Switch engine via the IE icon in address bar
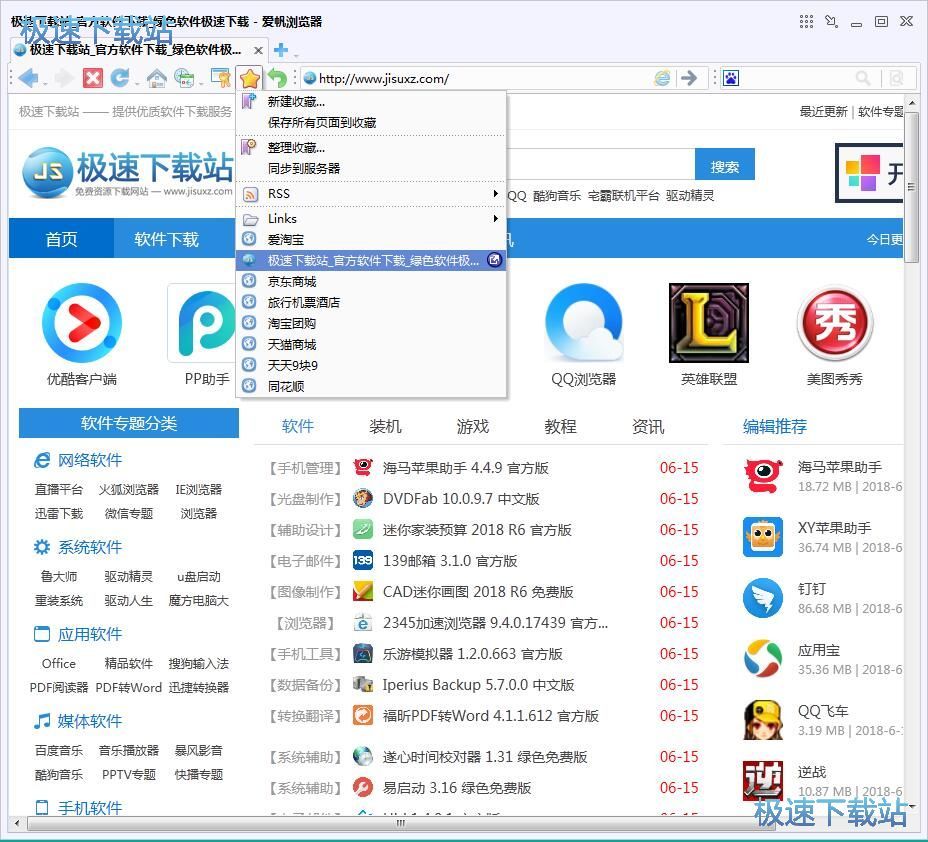Screen dimensions: 928x842 coord(662,78)
